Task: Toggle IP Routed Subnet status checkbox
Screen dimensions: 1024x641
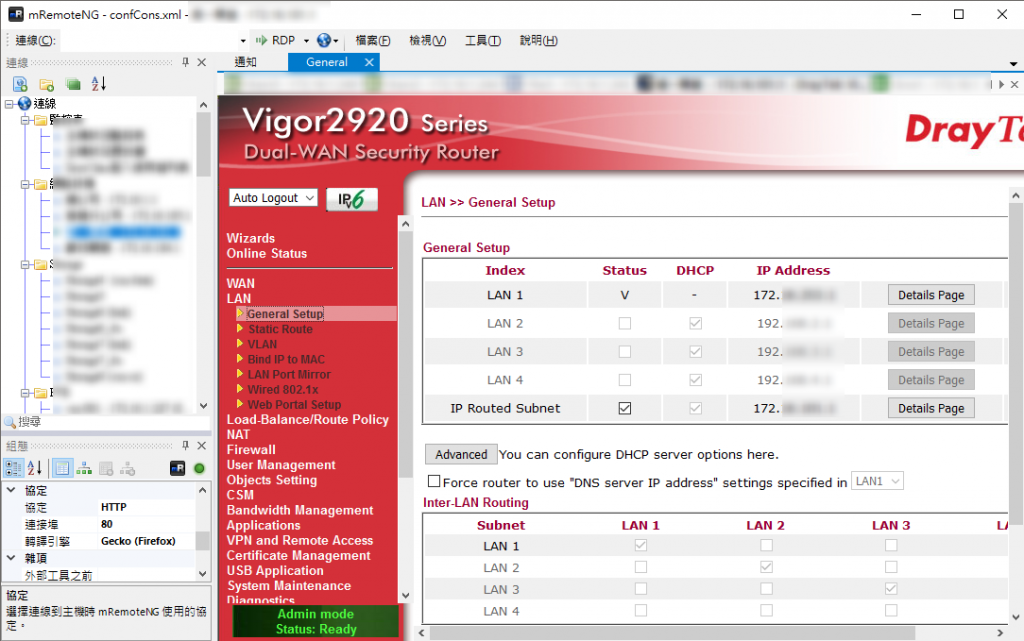Action: click(625, 408)
